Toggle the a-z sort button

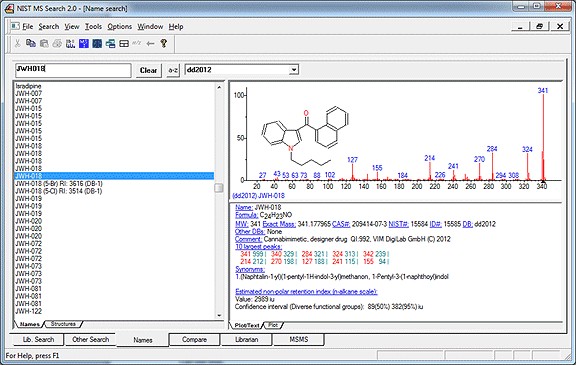[x=173, y=70]
